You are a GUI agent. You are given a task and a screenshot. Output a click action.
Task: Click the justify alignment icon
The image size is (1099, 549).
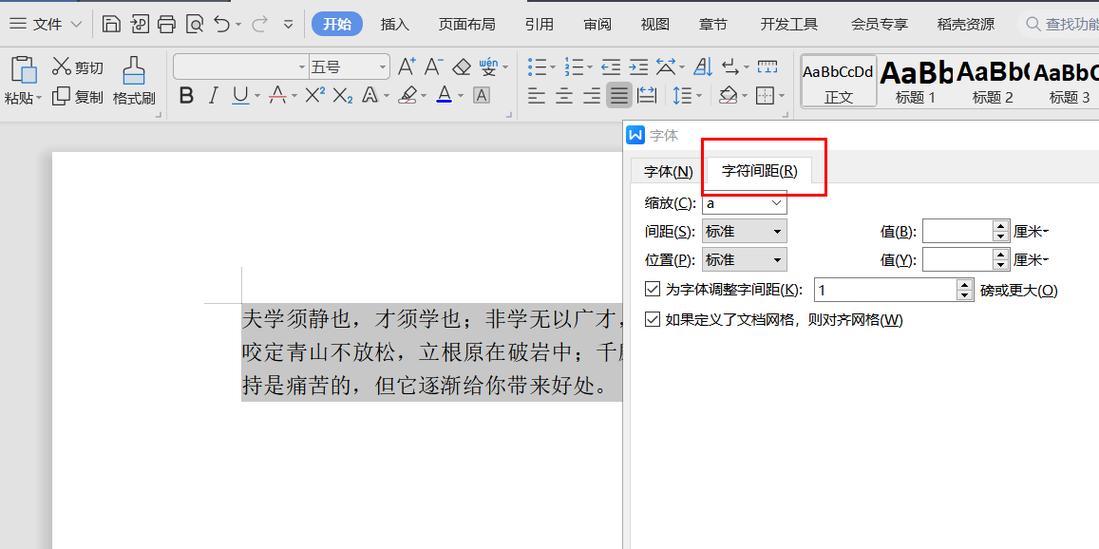(619, 96)
